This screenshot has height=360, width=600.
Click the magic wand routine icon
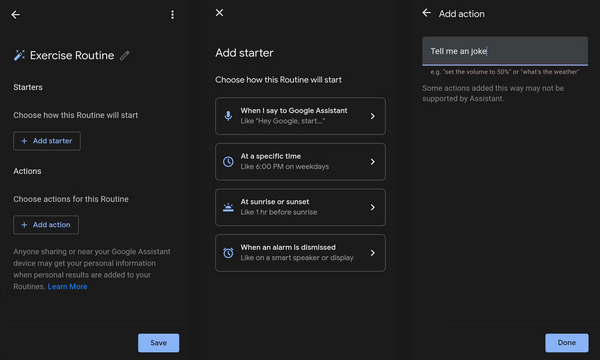[19, 55]
